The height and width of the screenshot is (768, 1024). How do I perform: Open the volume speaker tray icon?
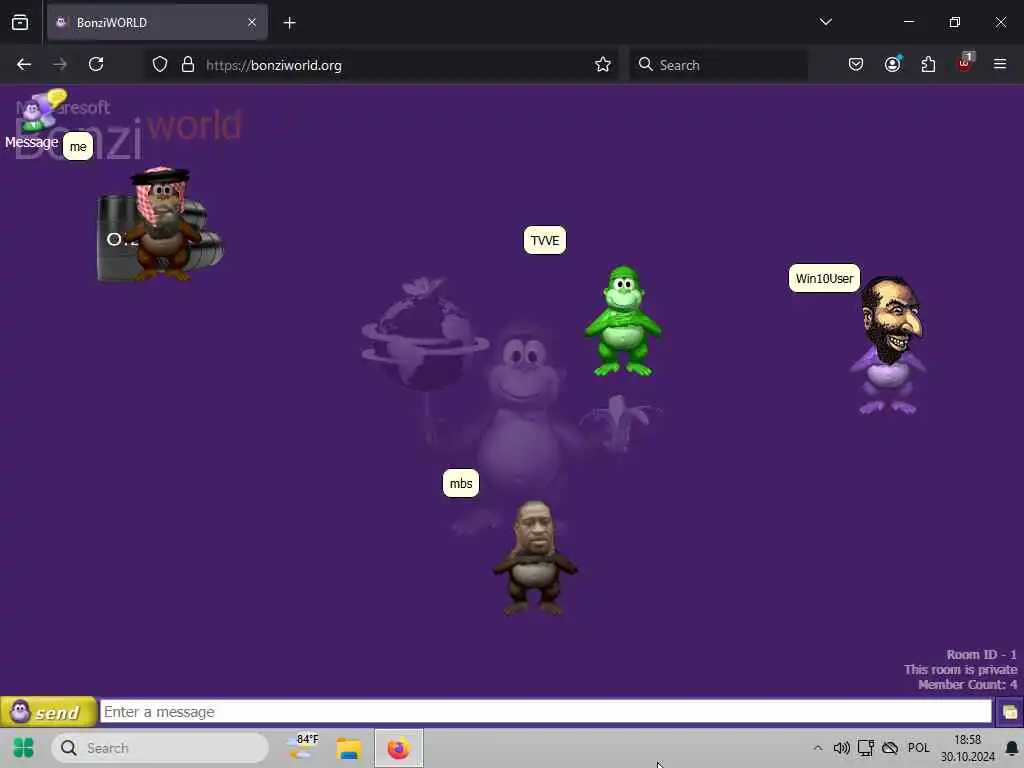tap(841, 748)
